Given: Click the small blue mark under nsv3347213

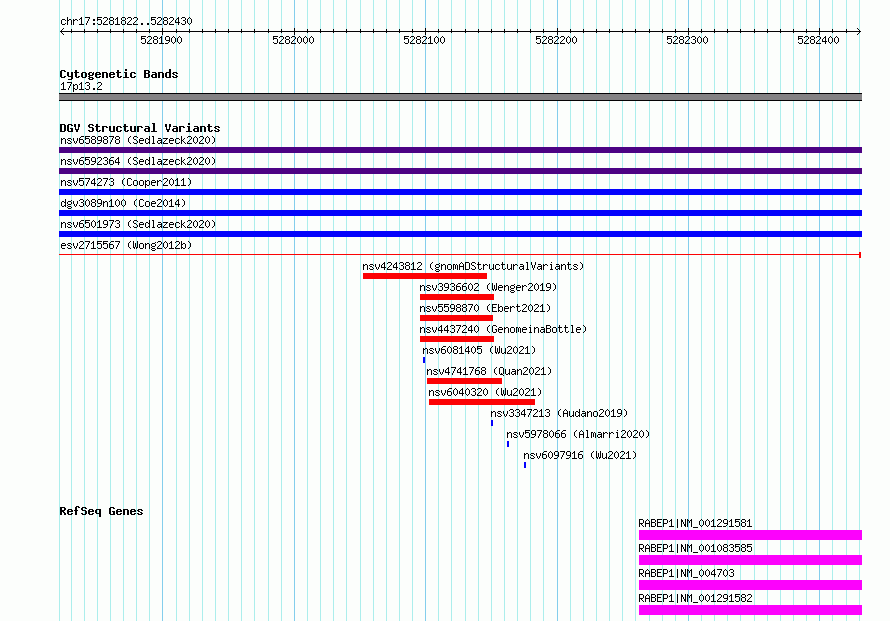Looking at the screenshot, I should click(x=492, y=423).
